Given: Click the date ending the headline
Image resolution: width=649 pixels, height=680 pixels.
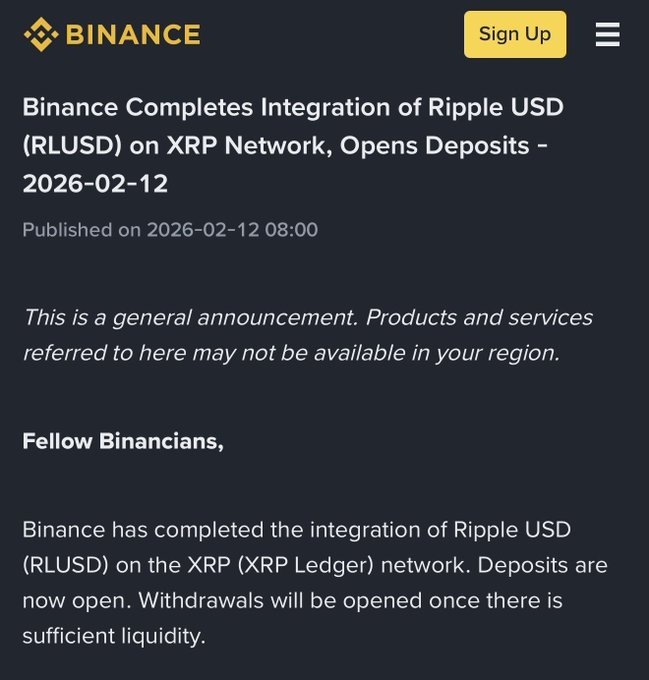Looking at the screenshot, I should pos(95,184).
